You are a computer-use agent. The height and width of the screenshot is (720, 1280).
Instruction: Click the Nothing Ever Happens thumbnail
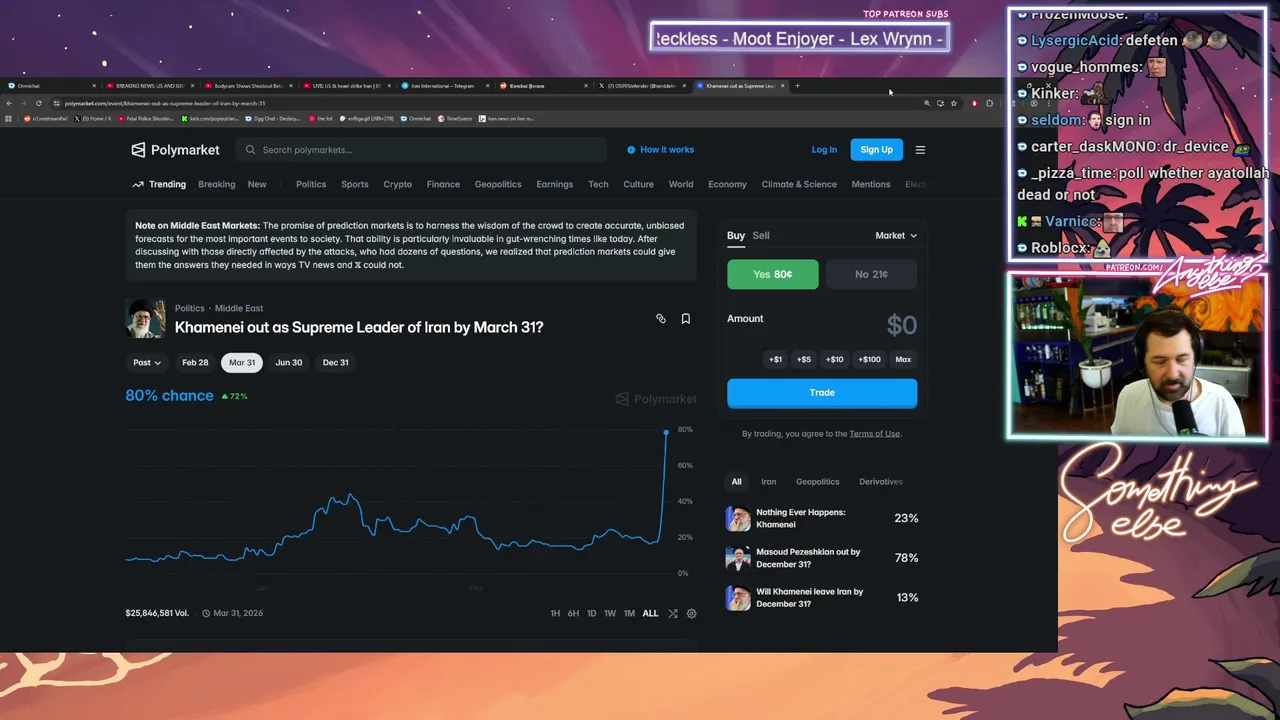[738, 518]
